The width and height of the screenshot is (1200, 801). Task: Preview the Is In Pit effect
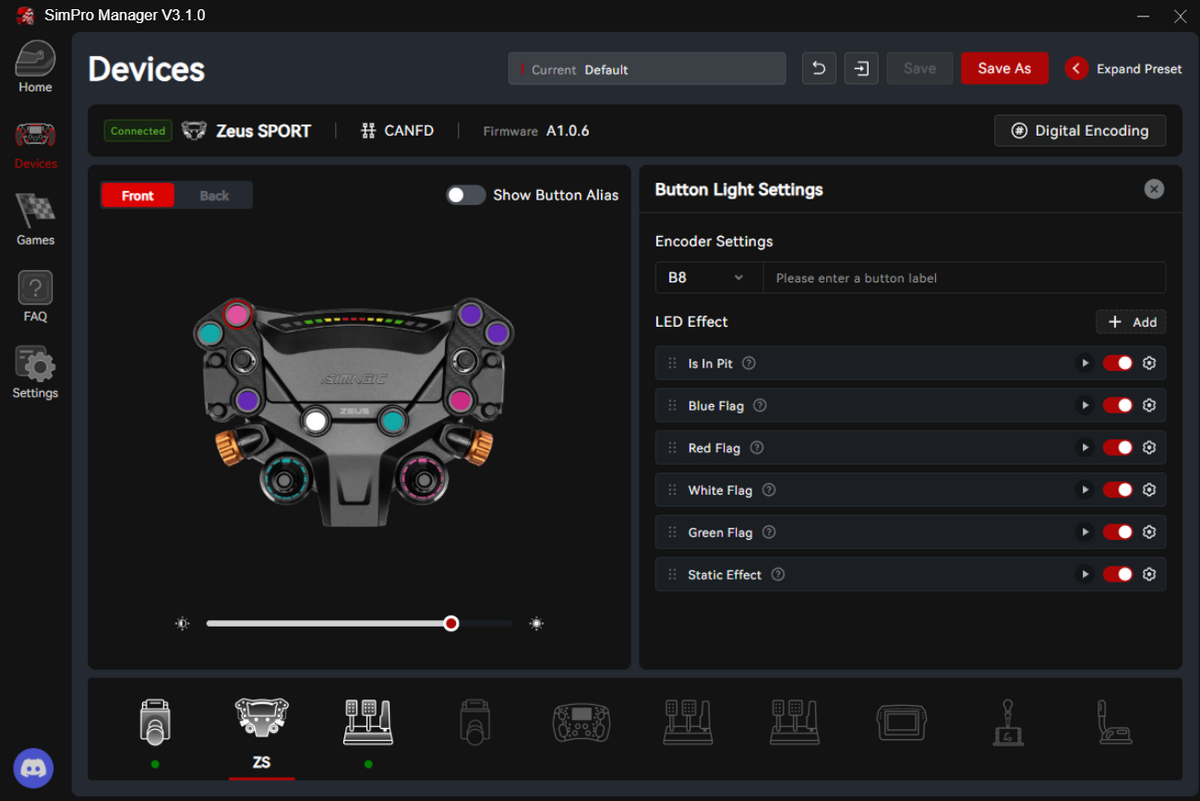(x=1084, y=363)
